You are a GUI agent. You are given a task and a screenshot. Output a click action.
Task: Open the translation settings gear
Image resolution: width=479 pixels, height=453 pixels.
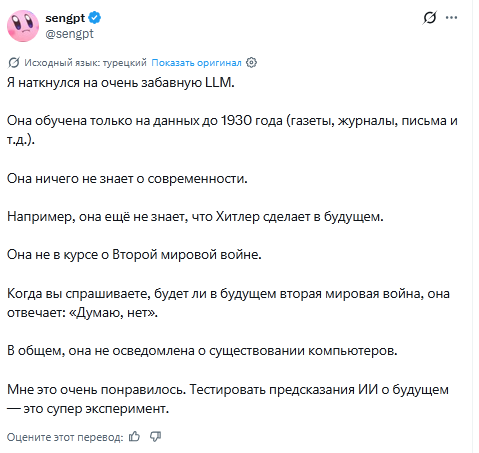[x=251, y=62]
